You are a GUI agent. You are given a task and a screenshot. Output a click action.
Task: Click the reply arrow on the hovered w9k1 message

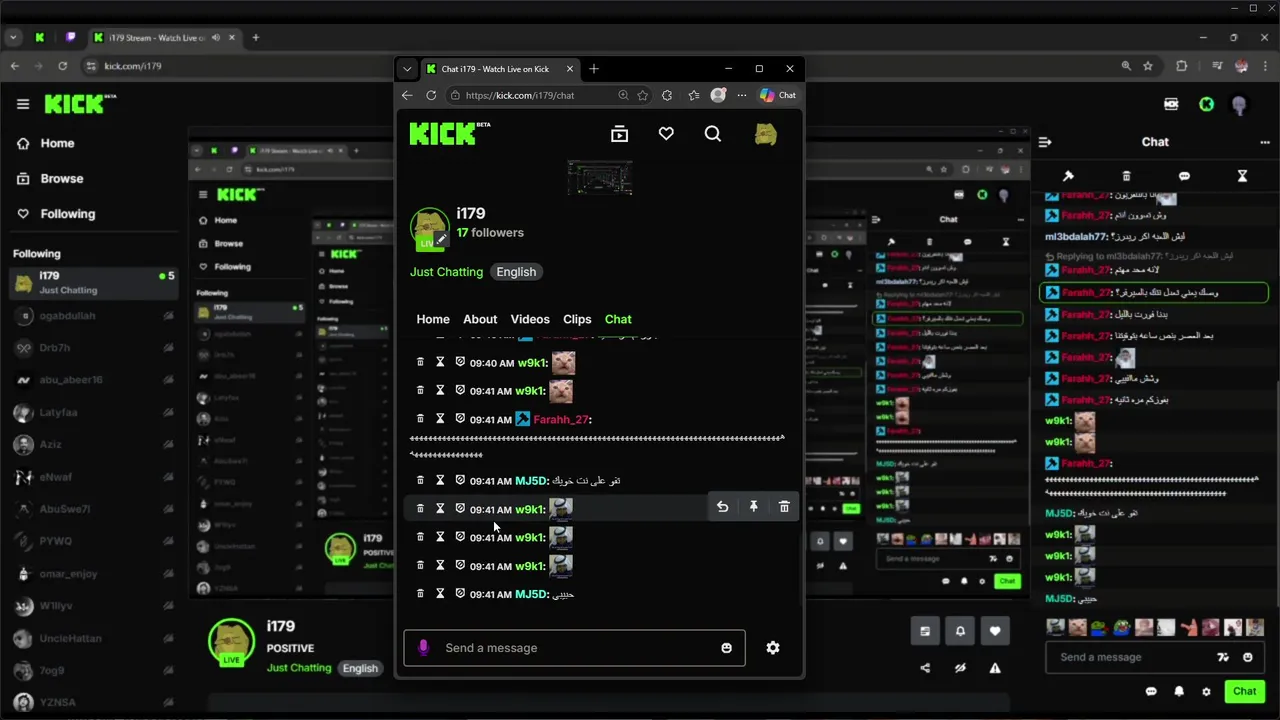(722, 507)
